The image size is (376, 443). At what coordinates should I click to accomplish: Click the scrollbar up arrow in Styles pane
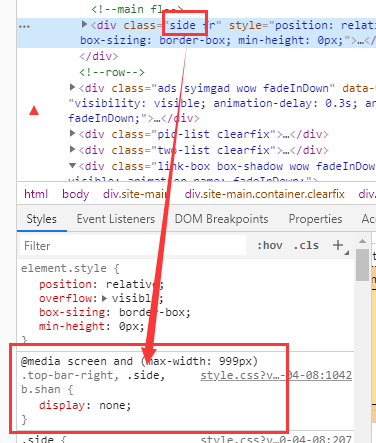(362, 241)
